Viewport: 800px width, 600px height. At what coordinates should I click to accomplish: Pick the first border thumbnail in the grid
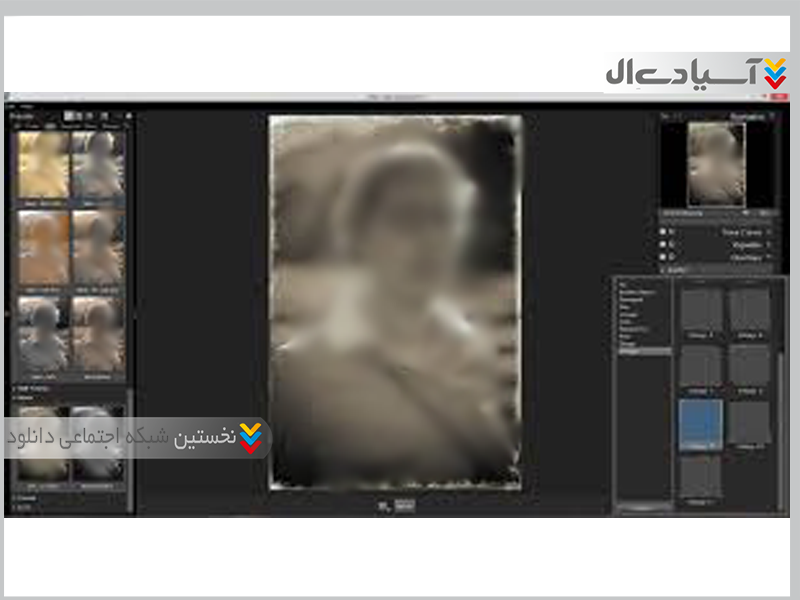[x=700, y=310]
